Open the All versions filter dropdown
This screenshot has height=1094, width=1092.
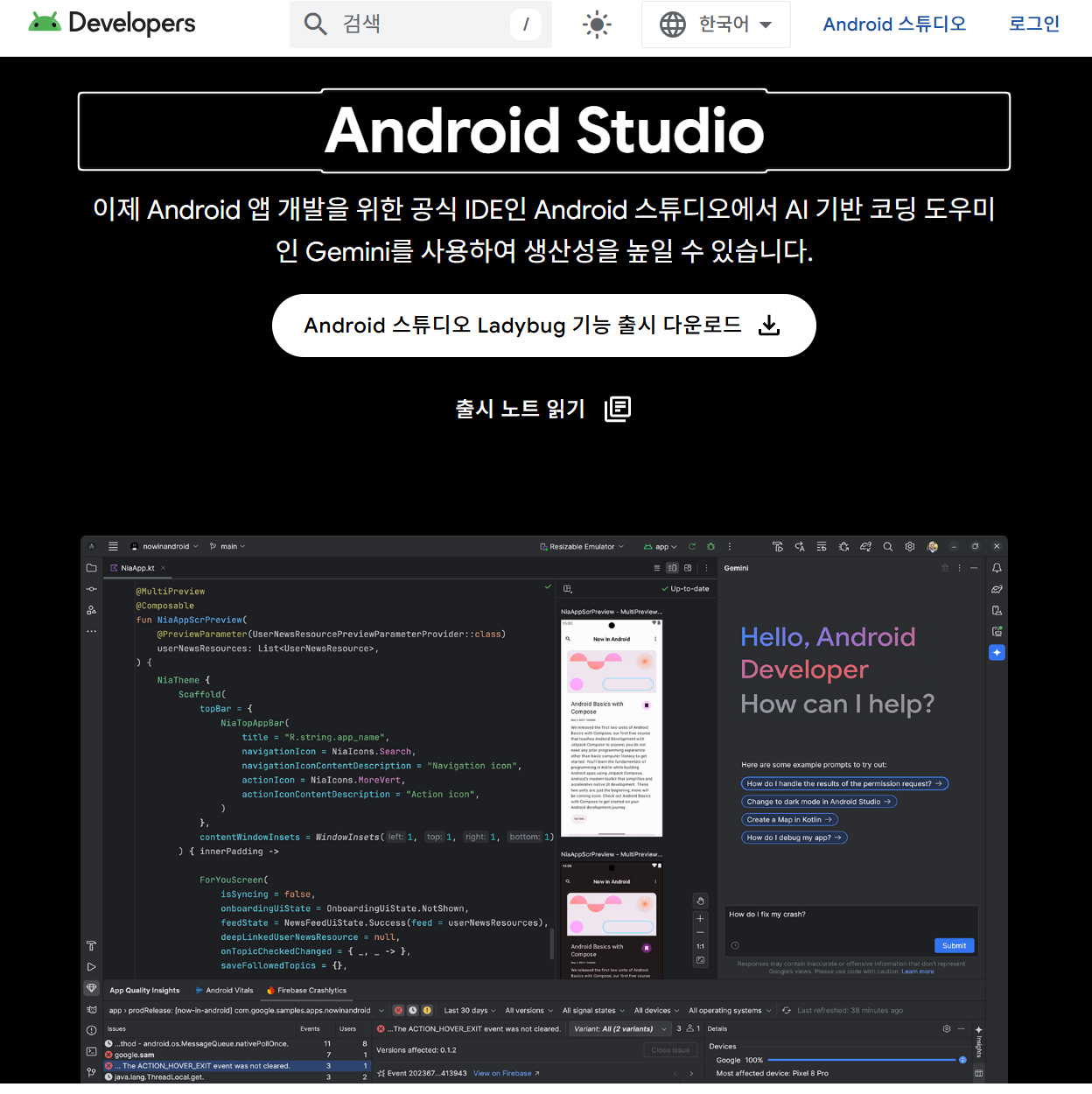click(x=528, y=1010)
